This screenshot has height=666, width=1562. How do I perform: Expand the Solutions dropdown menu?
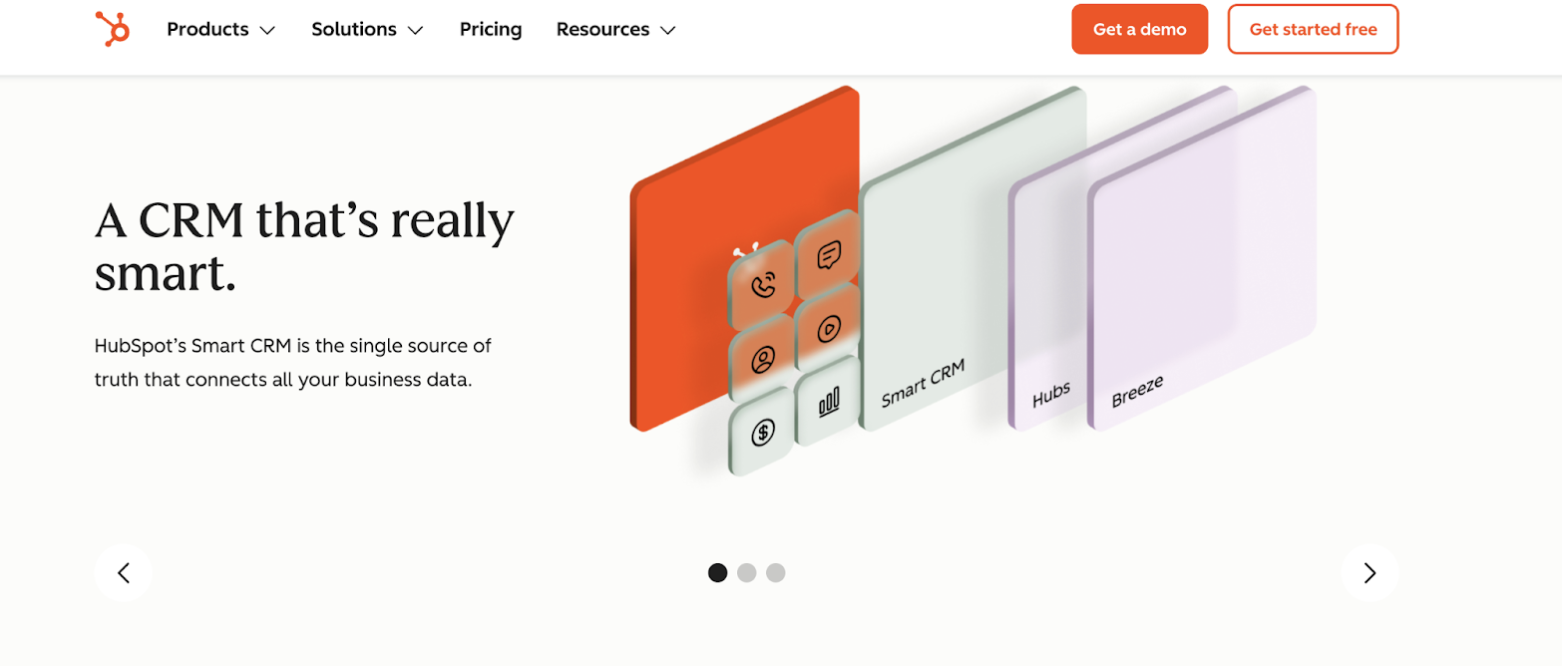point(367,29)
